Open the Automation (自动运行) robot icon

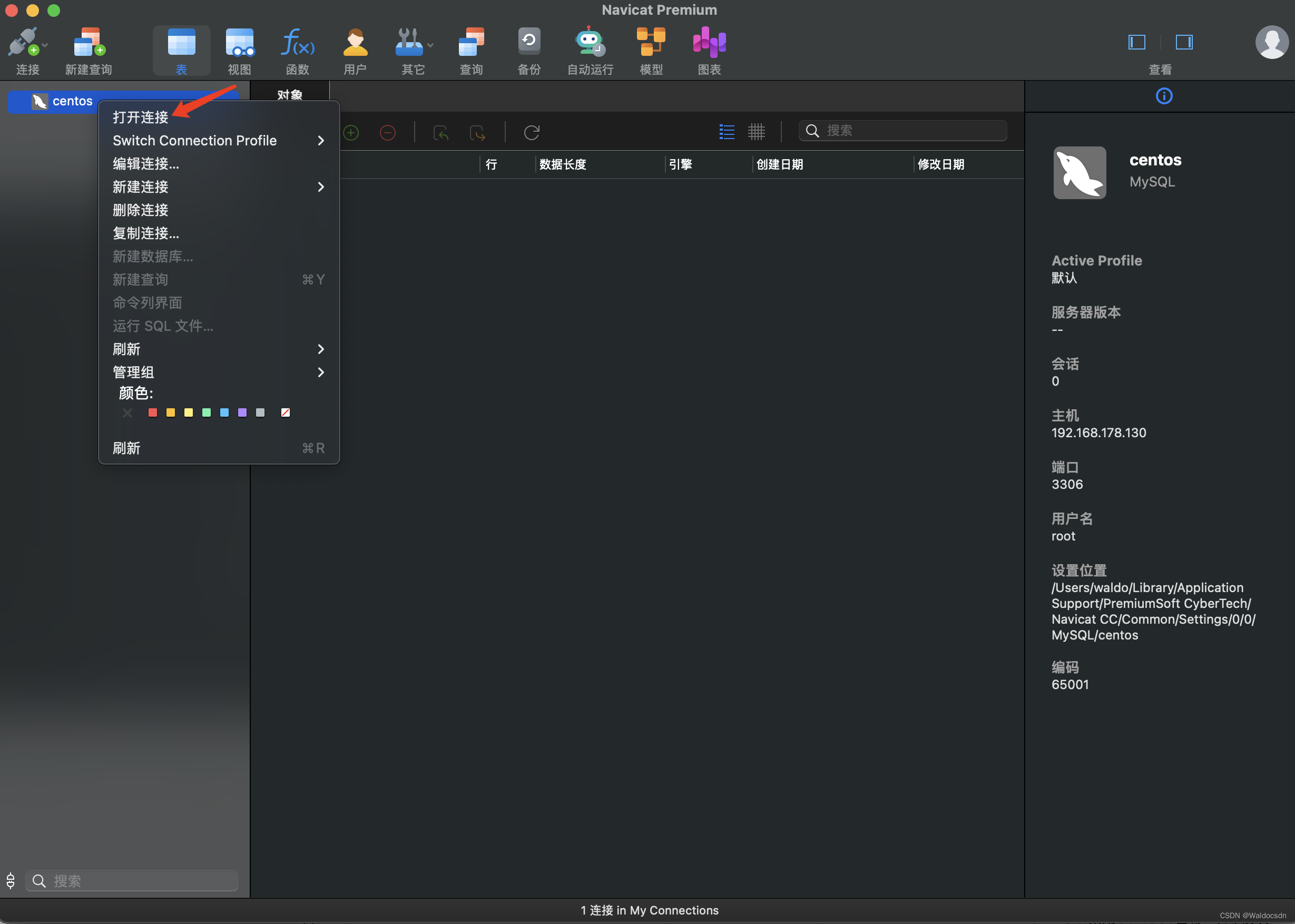pos(590,42)
